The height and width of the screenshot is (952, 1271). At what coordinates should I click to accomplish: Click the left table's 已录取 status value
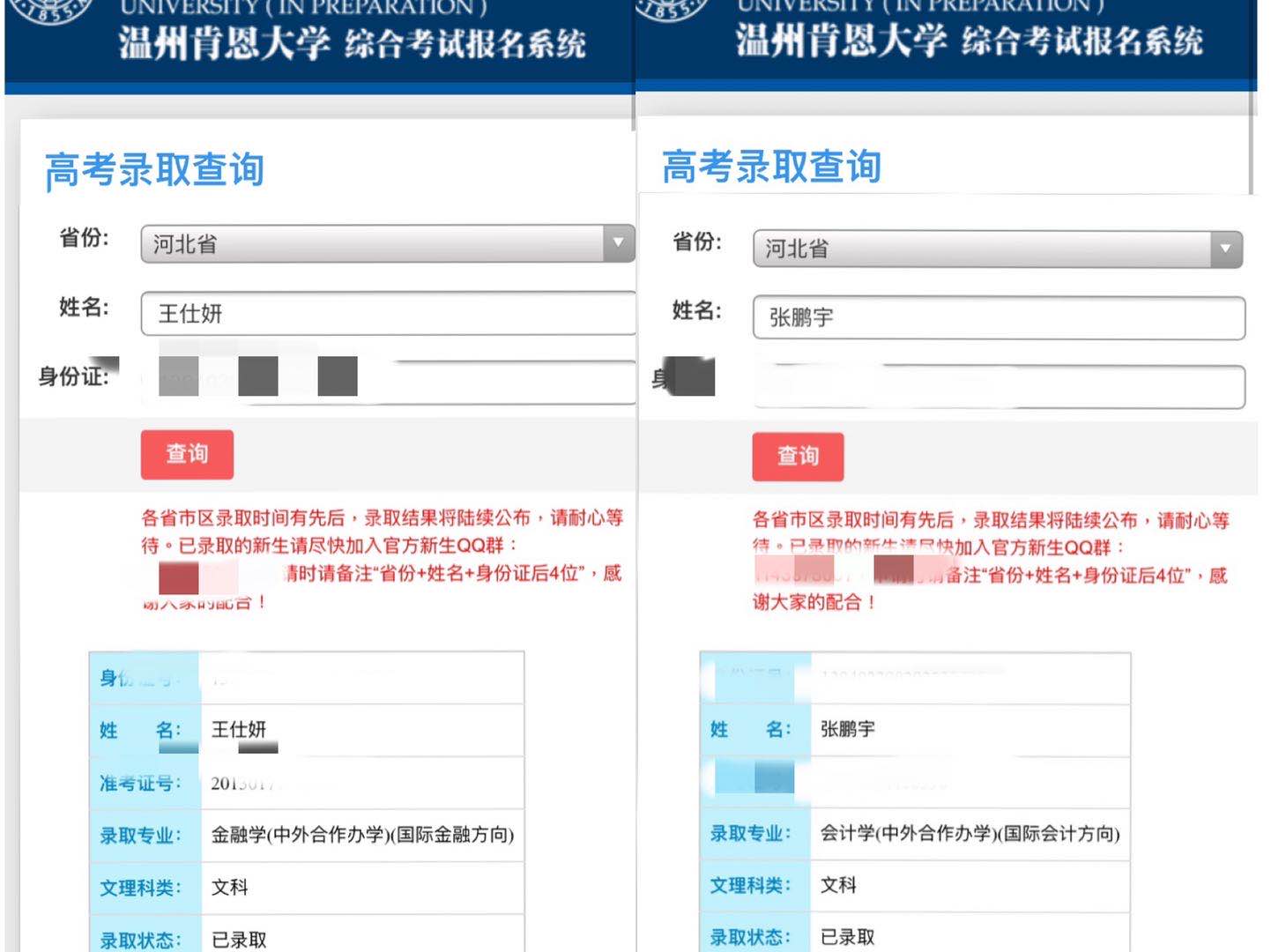click(239, 940)
